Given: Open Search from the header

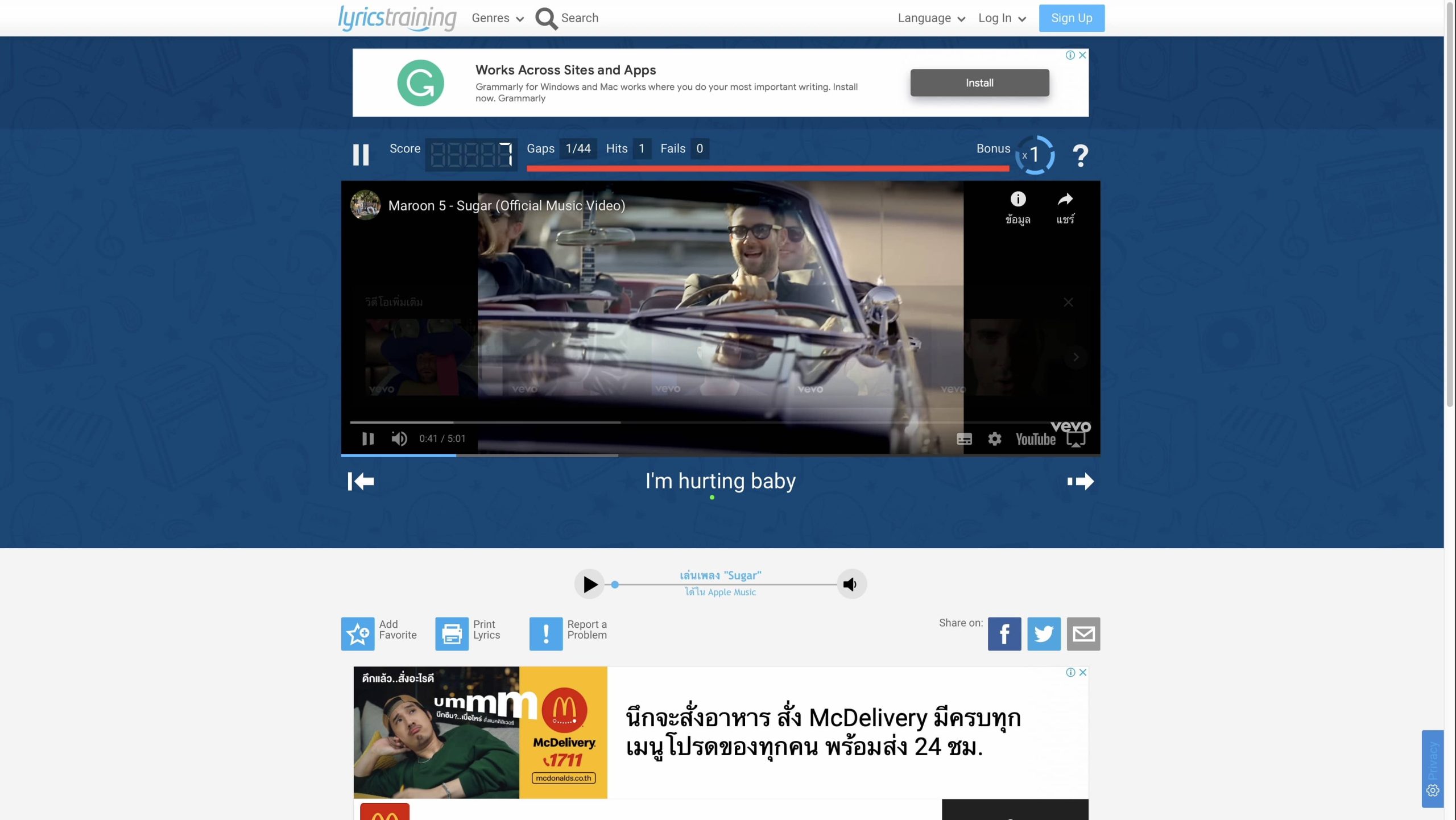Looking at the screenshot, I should (x=567, y=18).
